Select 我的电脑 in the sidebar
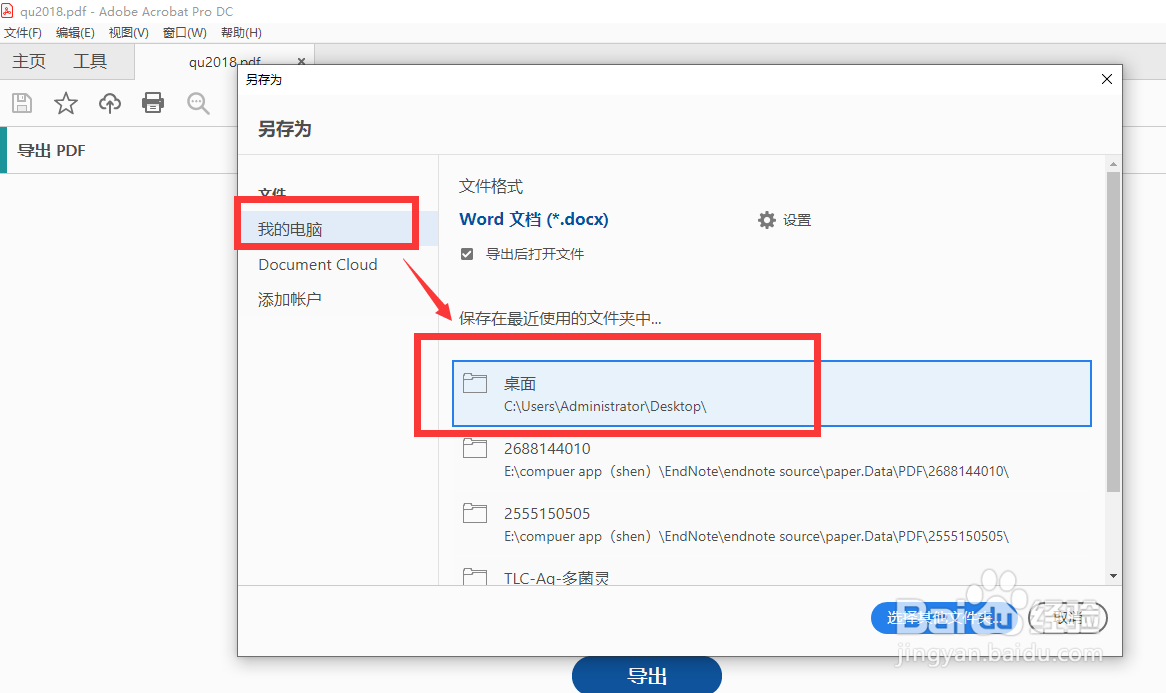Screen dimensions: 1166x693 click(x=338, y=229)
